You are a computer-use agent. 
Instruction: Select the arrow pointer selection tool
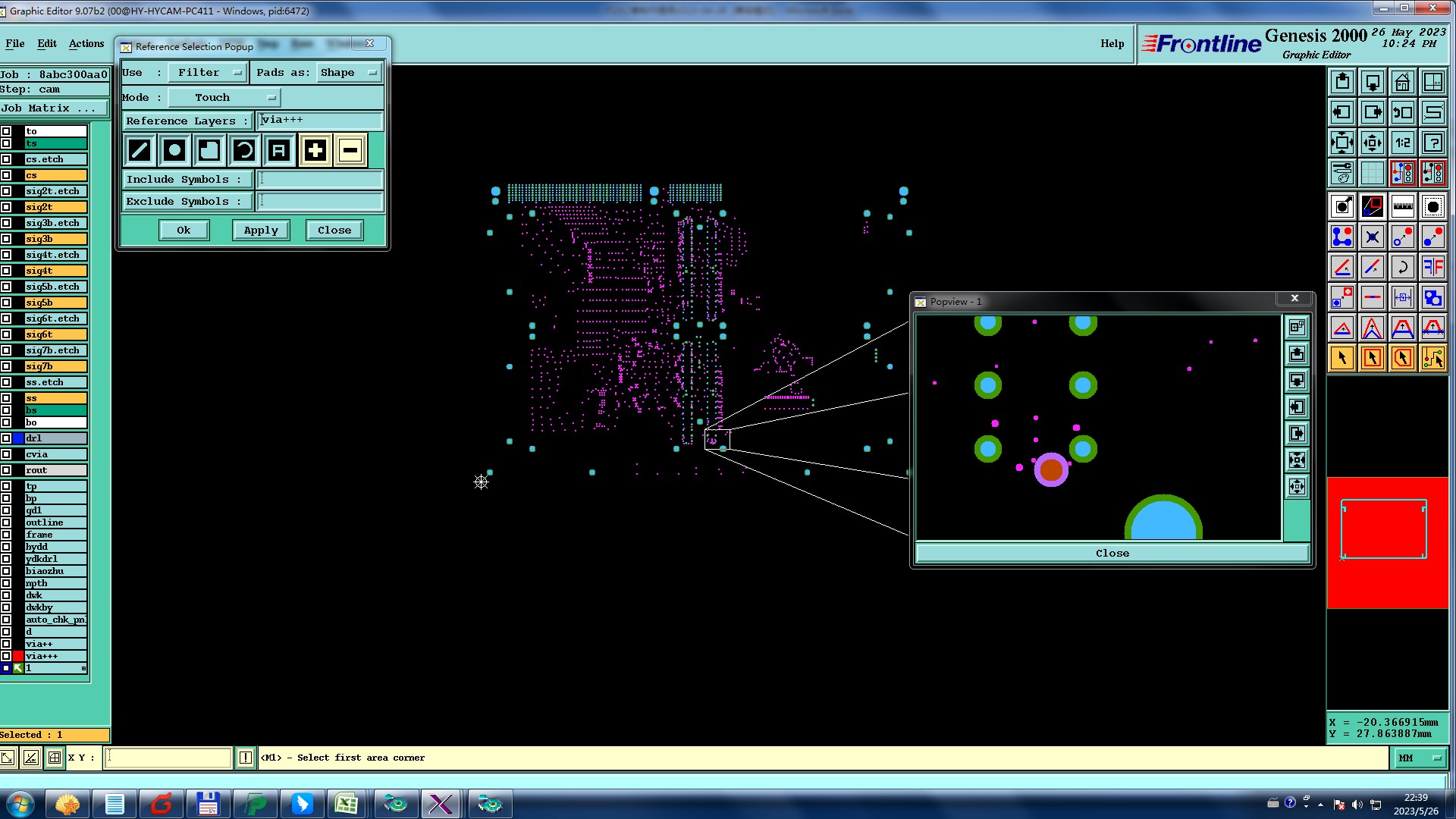point(1341,358)
